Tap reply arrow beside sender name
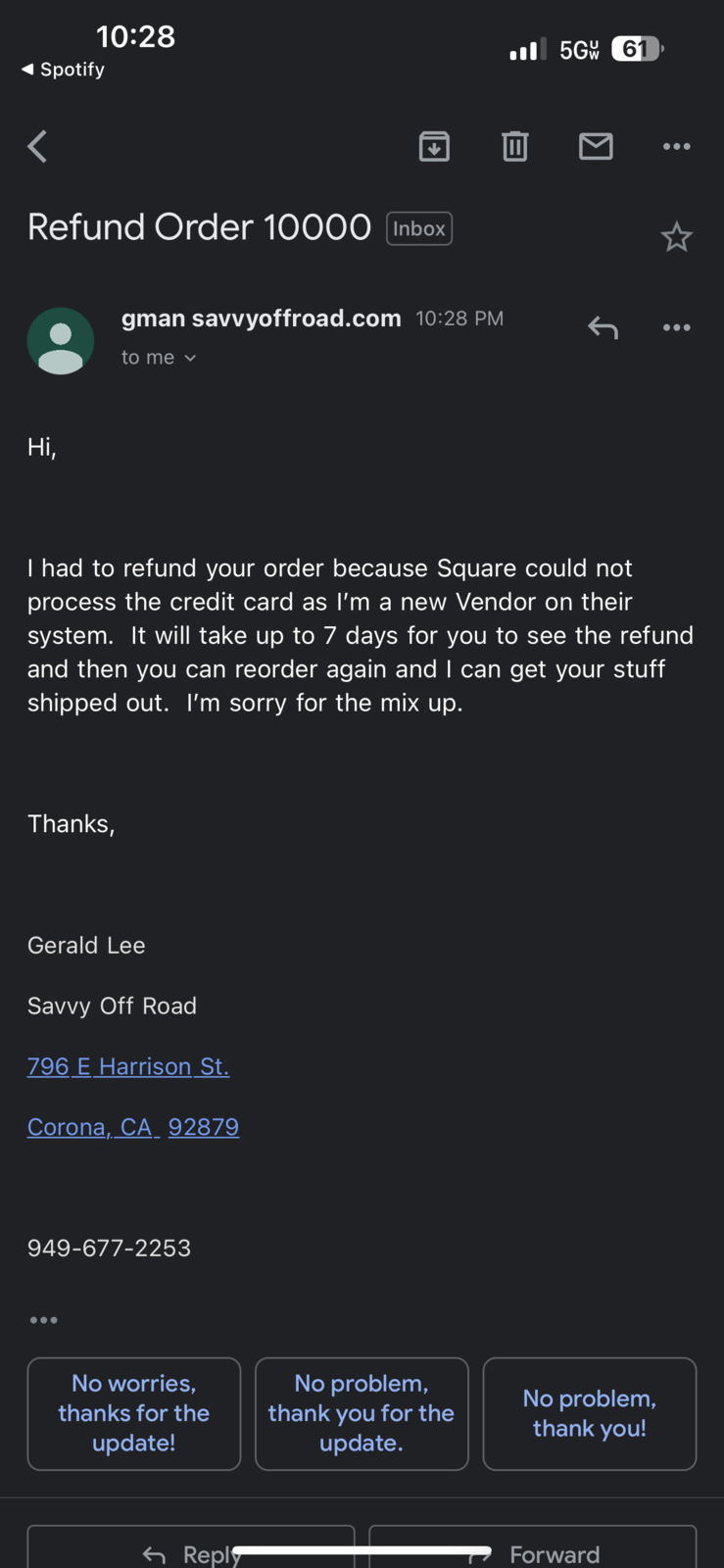724x1568 pixels. 603,327
